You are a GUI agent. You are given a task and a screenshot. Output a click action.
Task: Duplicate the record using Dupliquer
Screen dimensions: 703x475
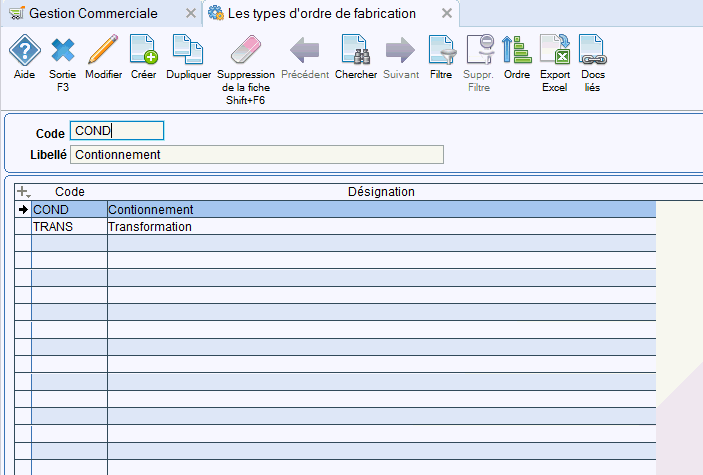[x=188, y=51]
